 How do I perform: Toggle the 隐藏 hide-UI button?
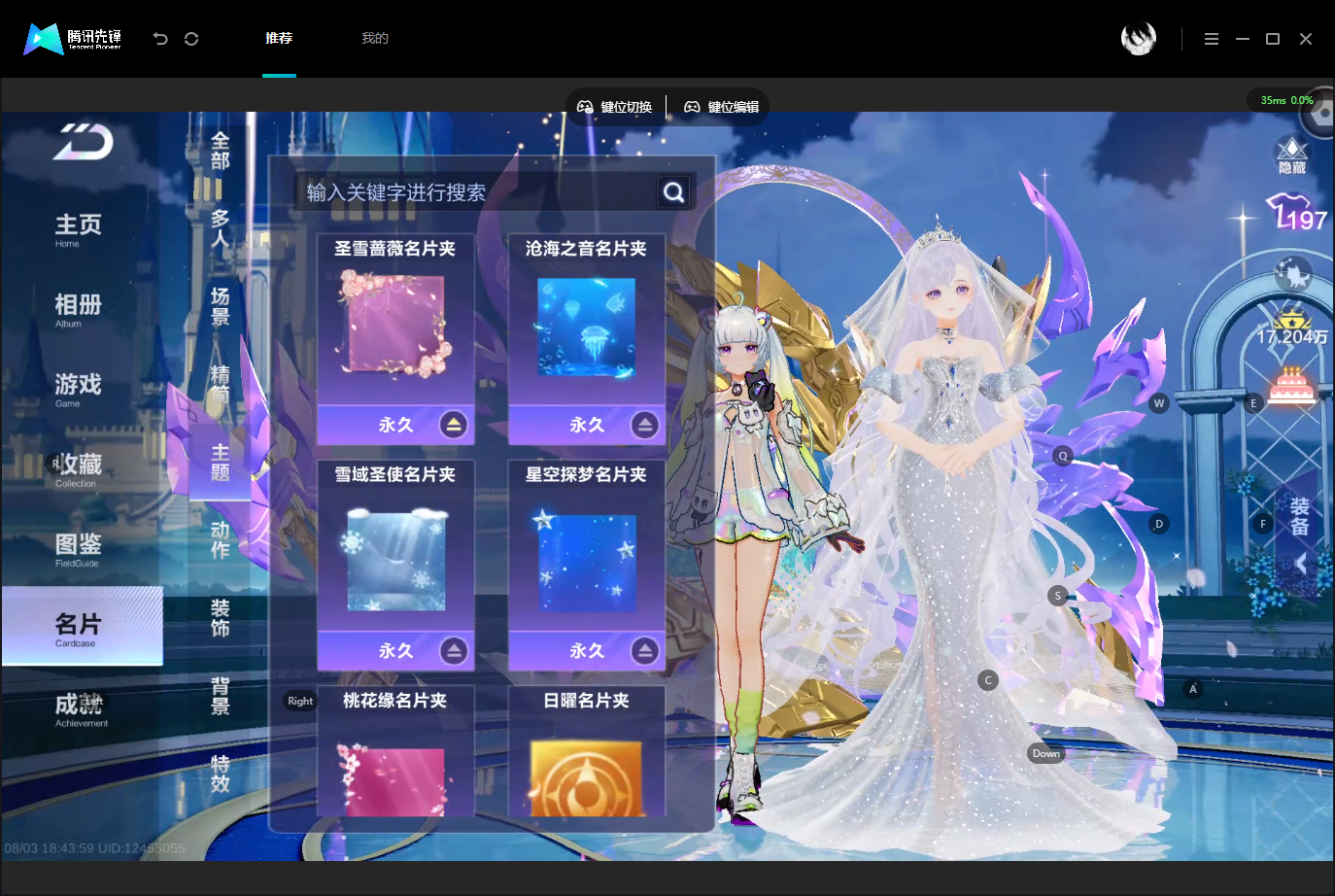coord(1292,155)
